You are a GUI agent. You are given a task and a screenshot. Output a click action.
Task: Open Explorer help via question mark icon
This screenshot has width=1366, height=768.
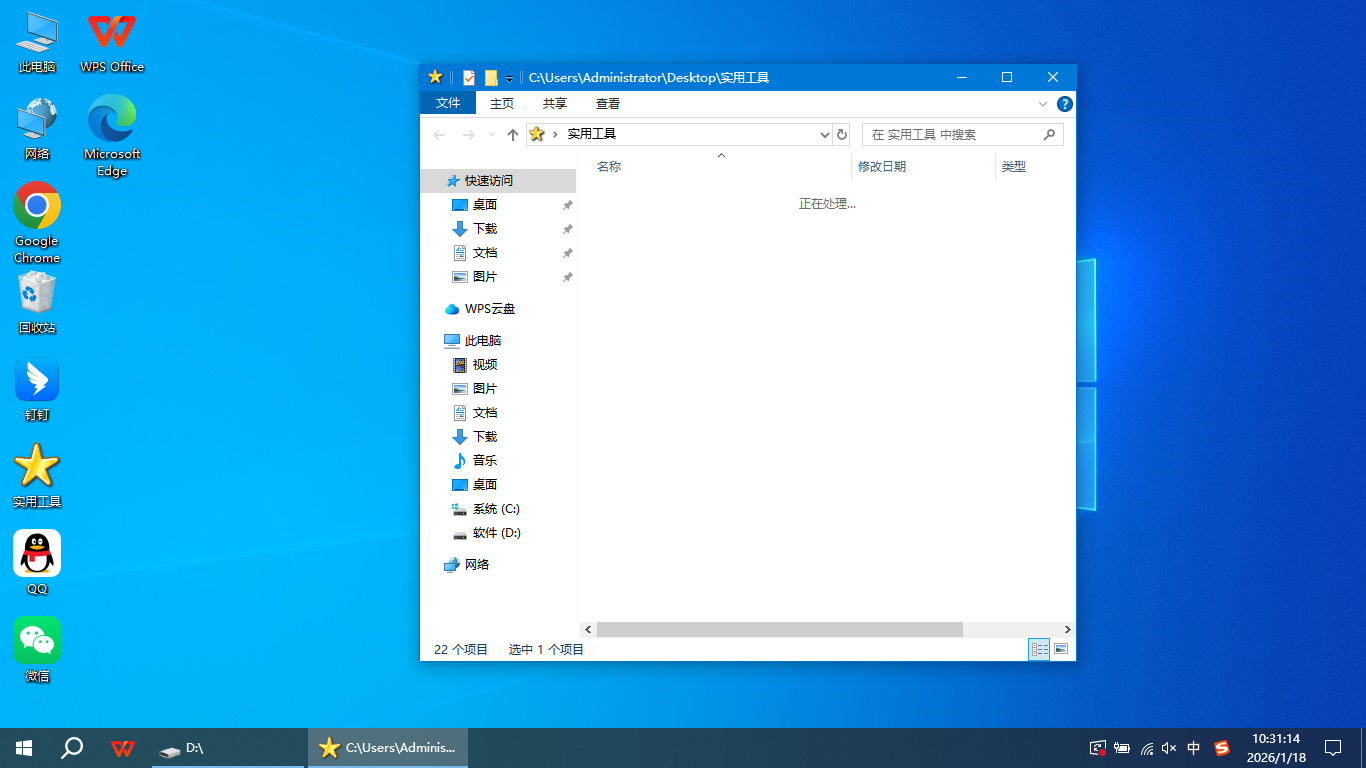click(x=1065, y=104)
